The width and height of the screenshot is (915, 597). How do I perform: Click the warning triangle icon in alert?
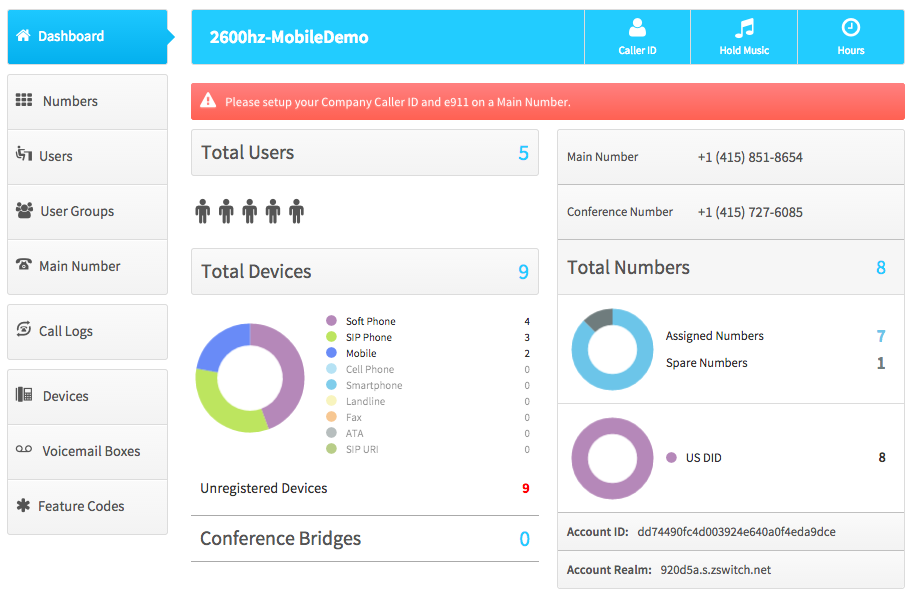click(x=208, y=101)
